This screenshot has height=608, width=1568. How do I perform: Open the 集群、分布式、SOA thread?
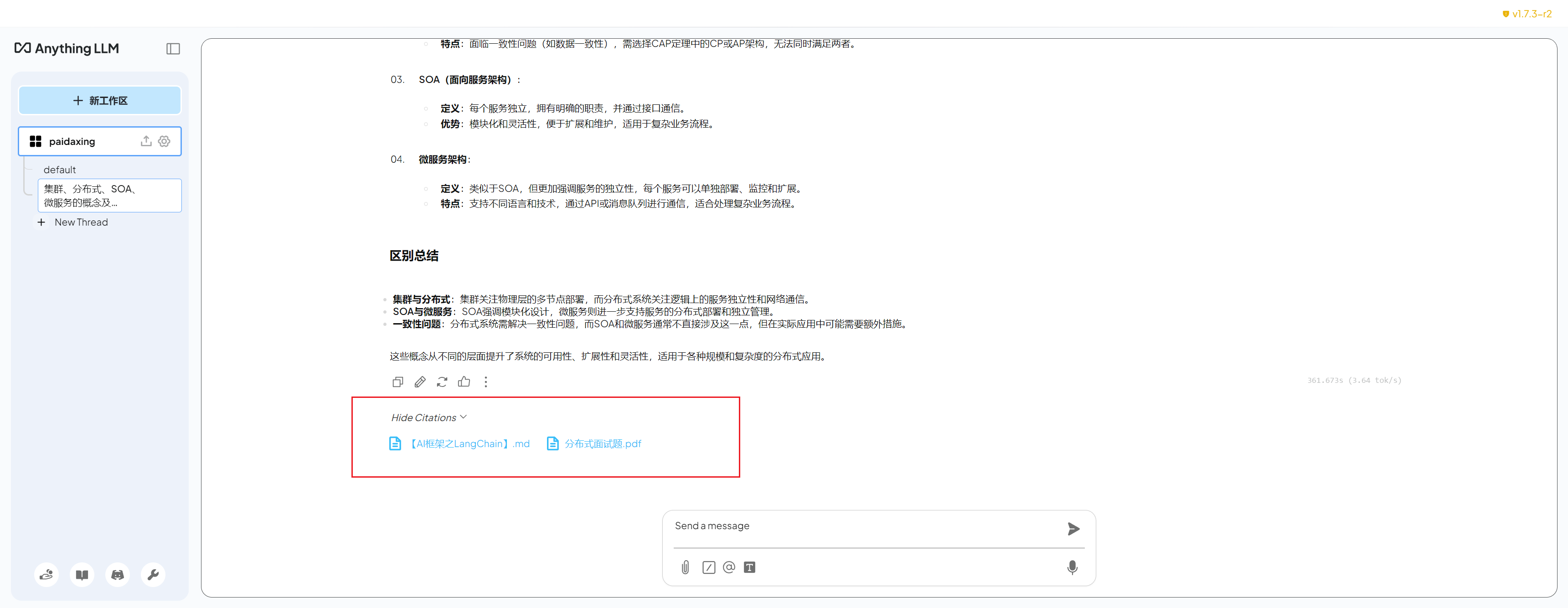109,196
